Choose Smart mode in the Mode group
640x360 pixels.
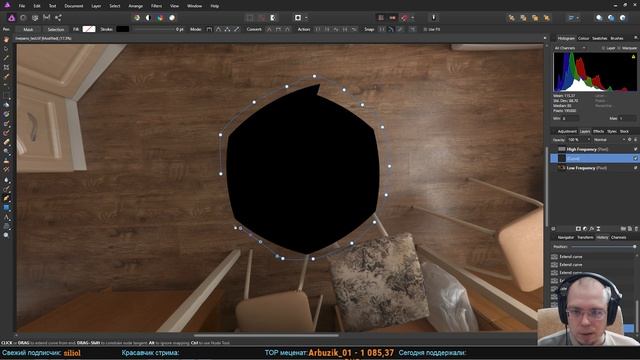click(x=218, y=29)
